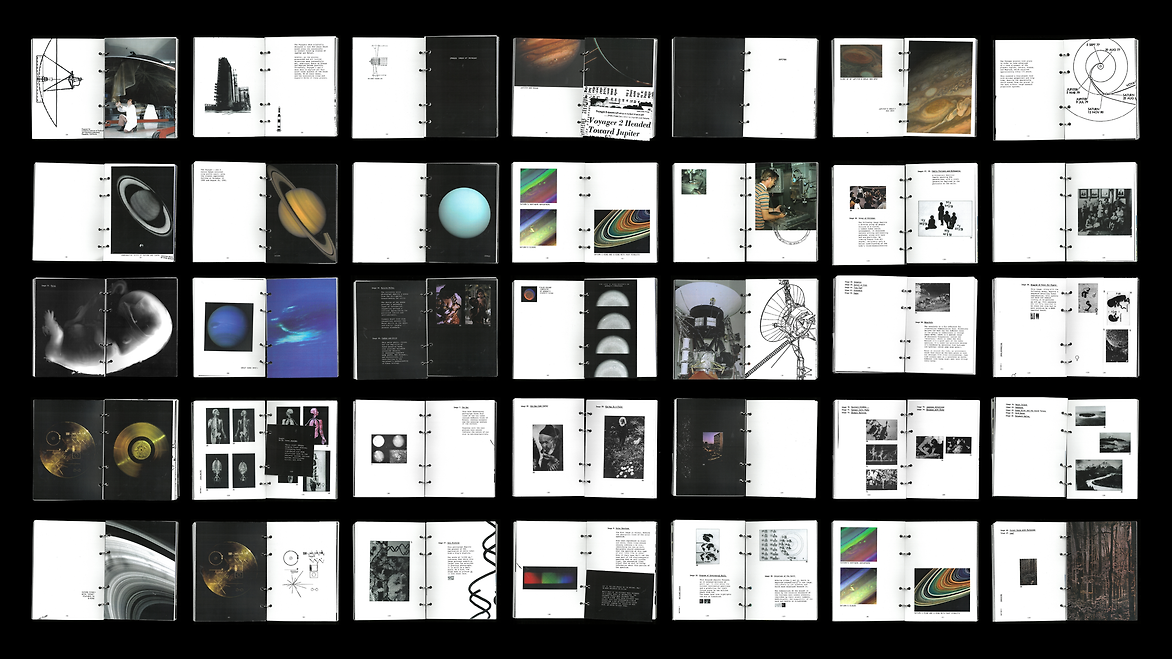This screenshot has height=659, width=1172.
Task: Select the anatomical human figures spread
Action: tap(265, 449)
